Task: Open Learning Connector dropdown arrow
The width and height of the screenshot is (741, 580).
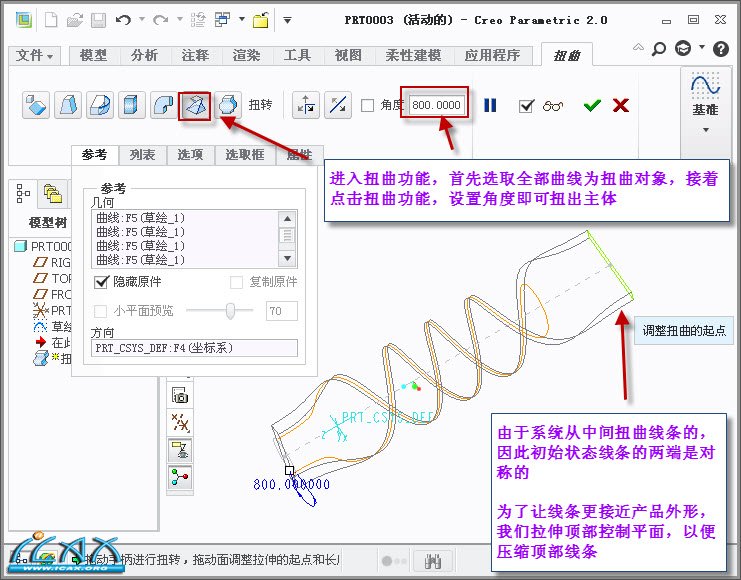Action: click(x=702, y=46)
